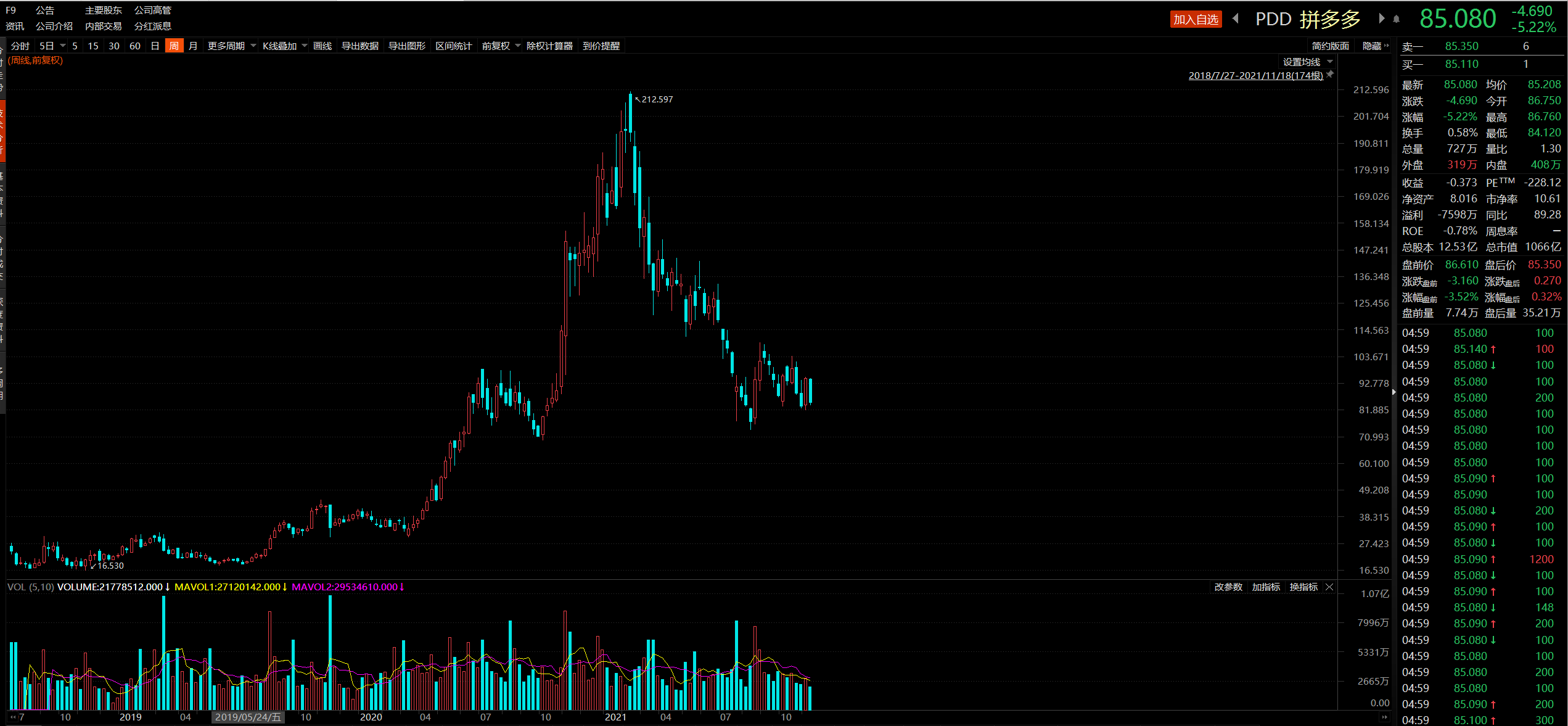Close the VOL indicator panel

pos(1329,587)
